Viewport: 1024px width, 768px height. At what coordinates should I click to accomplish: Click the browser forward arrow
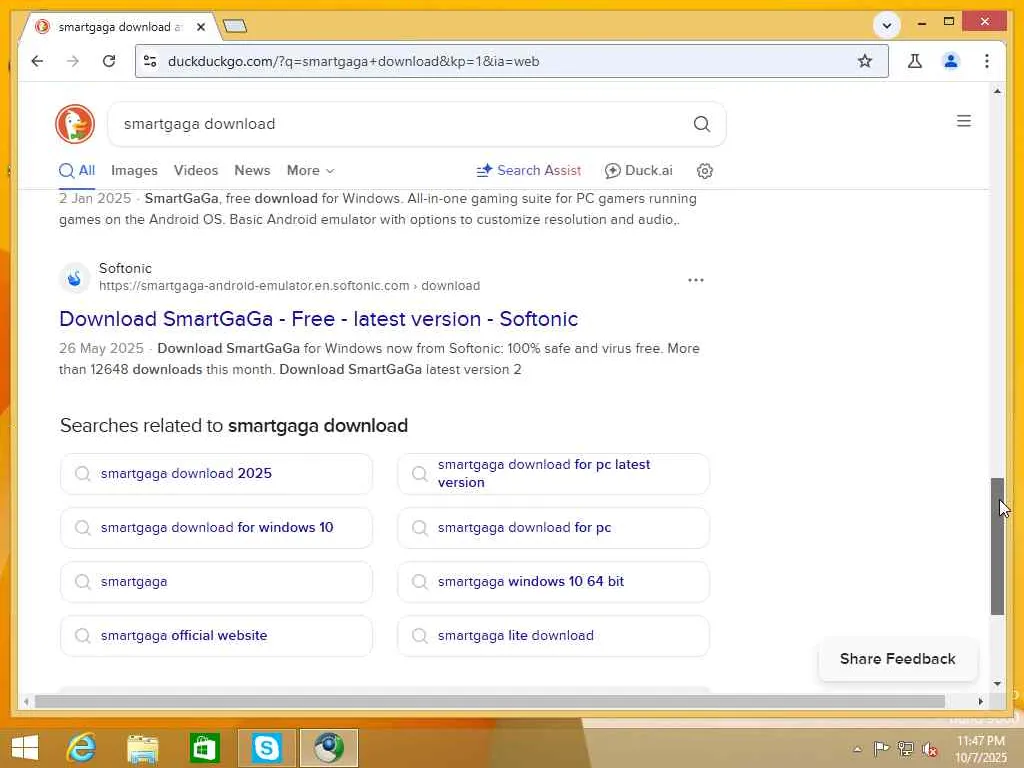[x=73, y=61]
